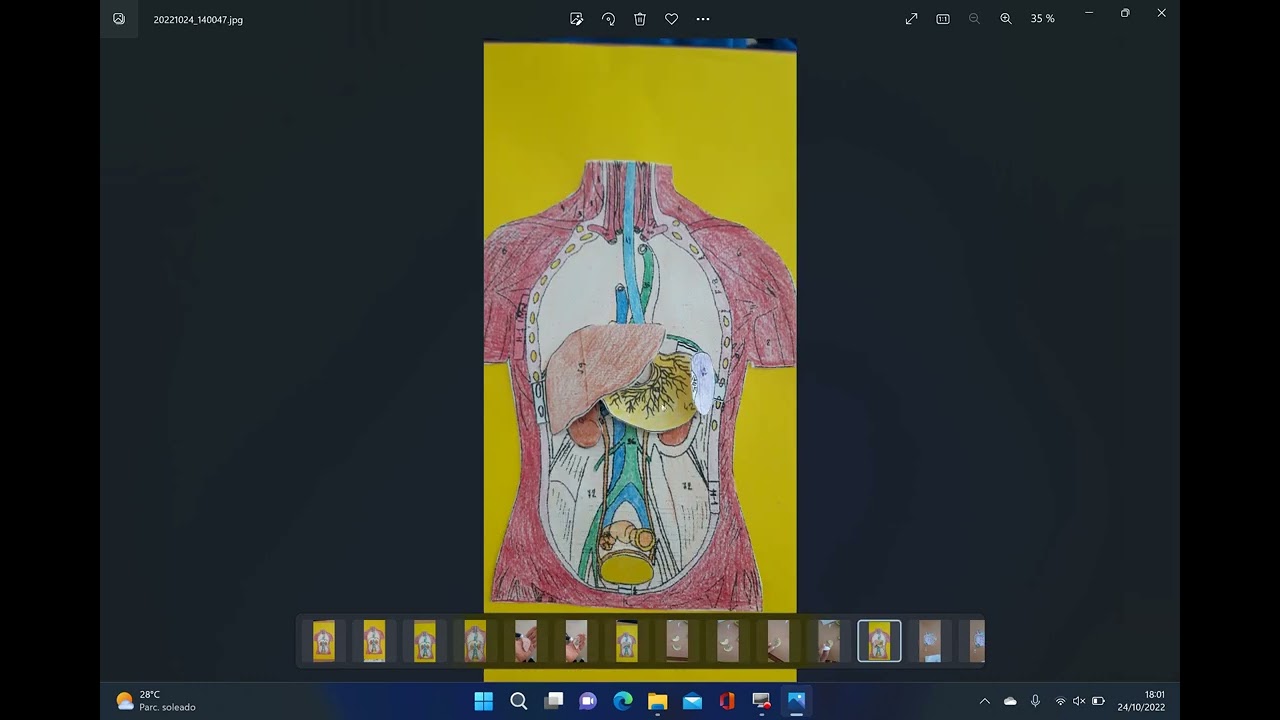This screenshot has height=720, width=1280.
Task: Click the microphone icon in system tray
Action: (1035, 701)
